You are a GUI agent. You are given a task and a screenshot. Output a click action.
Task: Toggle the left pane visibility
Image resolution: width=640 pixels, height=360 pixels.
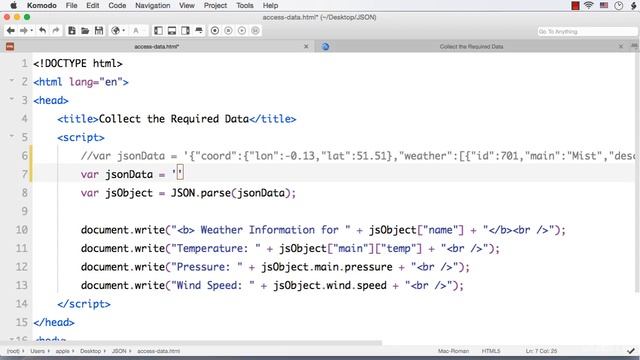point(158,31)
